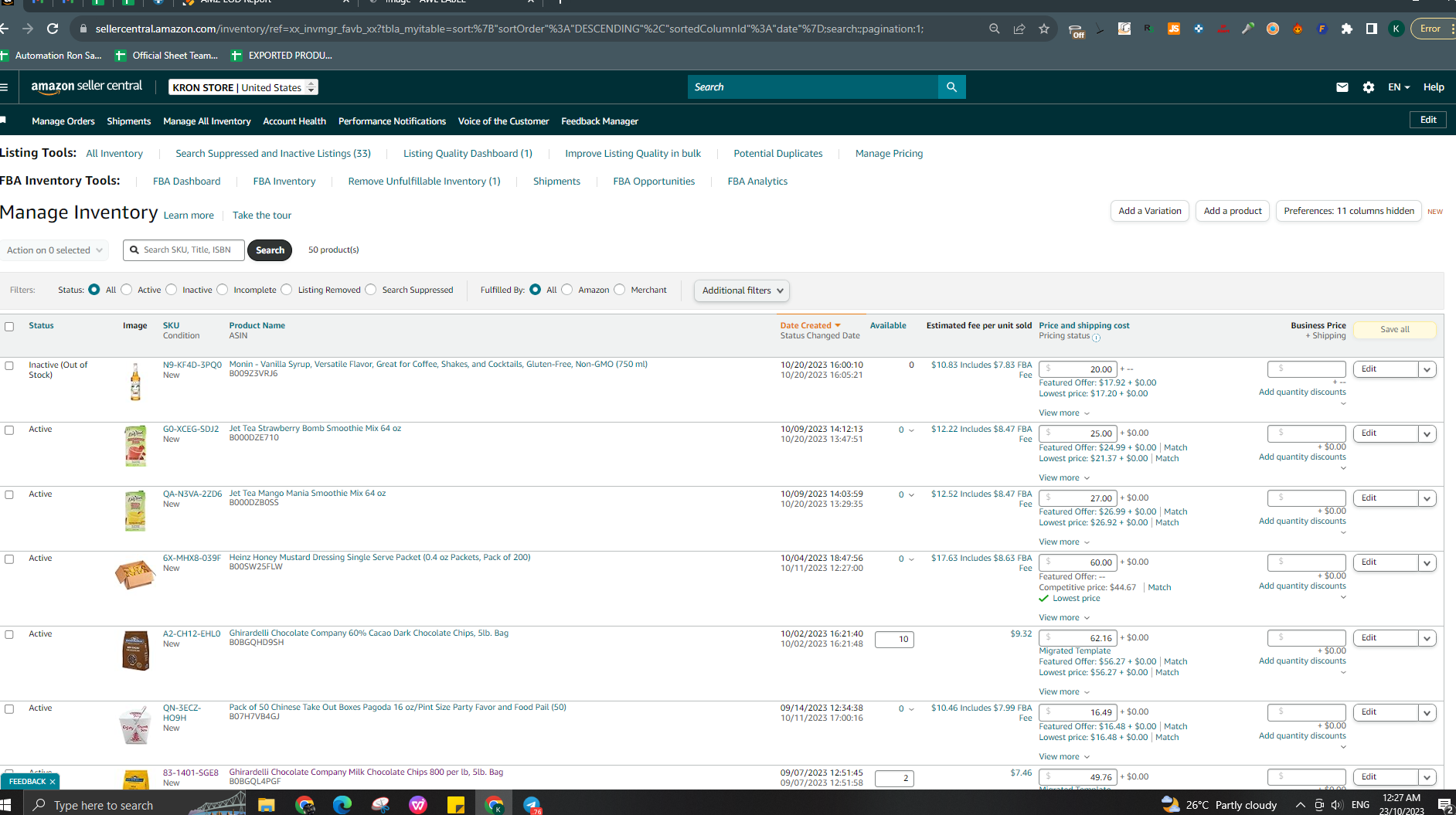
Task: Select the Incomplete status radio button
Action: tap(223, 290)
